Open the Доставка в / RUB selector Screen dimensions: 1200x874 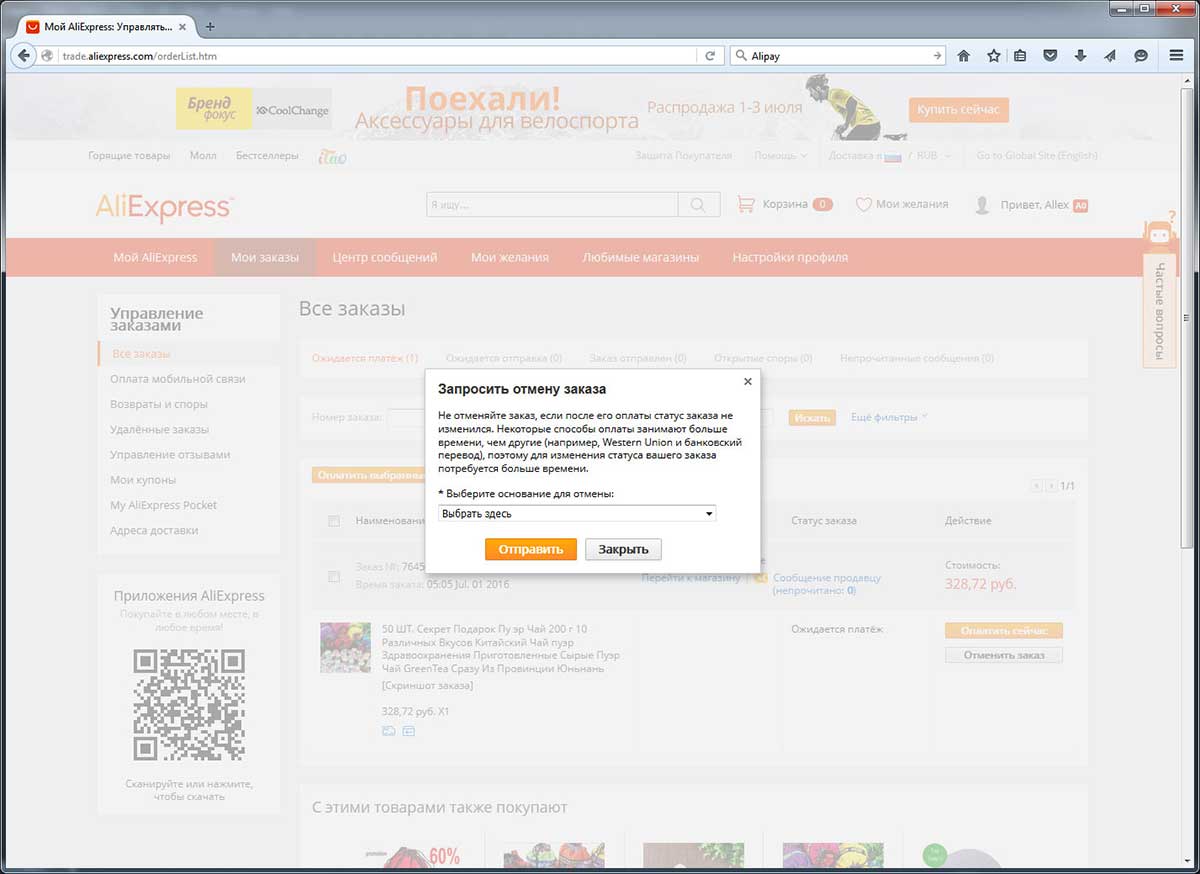tap(889, 156)
